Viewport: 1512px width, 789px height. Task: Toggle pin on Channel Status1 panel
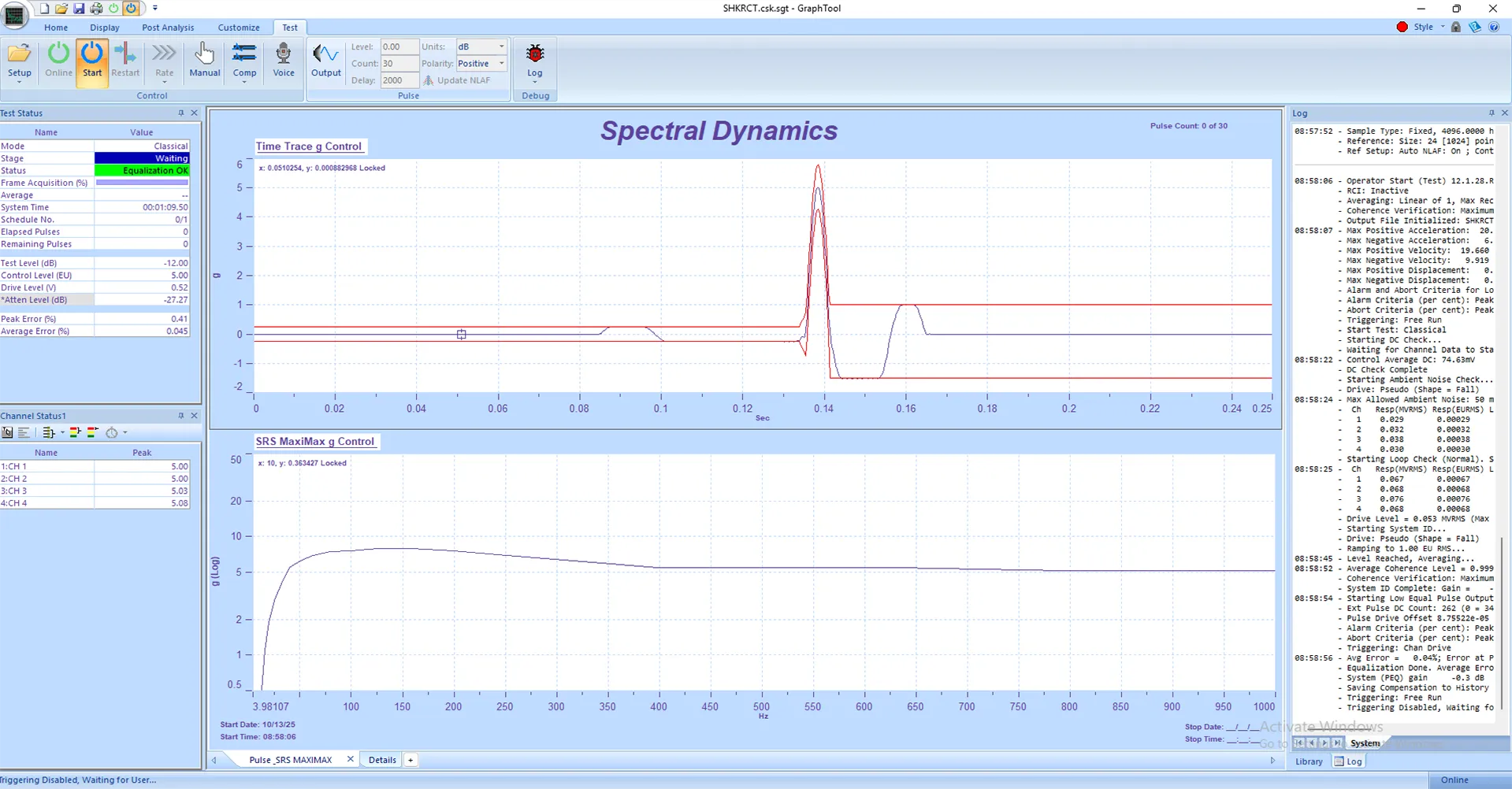(181, 416)
